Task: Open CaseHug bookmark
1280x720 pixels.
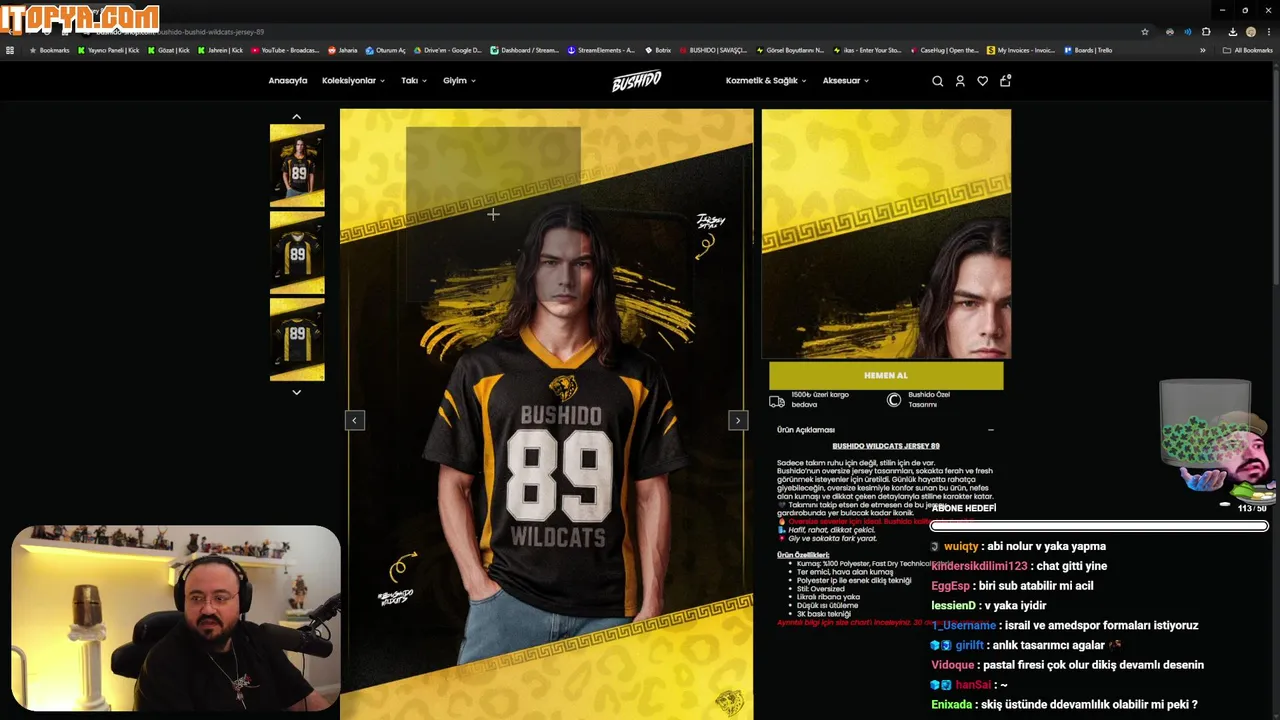Action: point(944,50)
